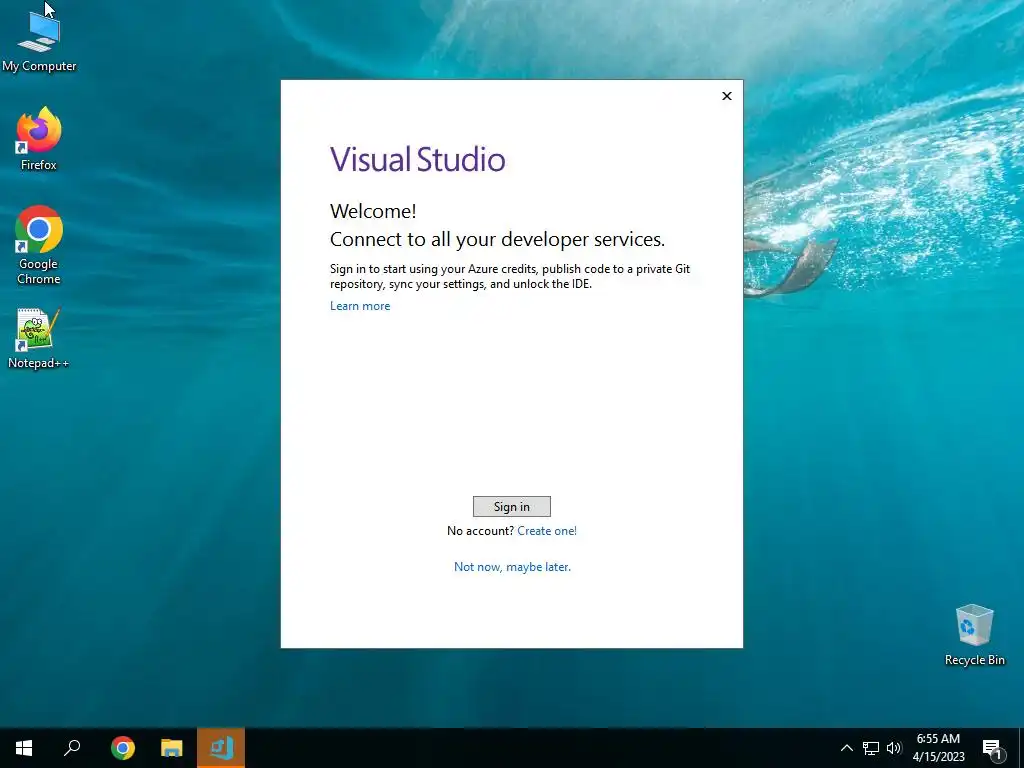Image resolution: width=1024 pixels, height=768 pixels.
Task: Launch Chrome from the taskbar
Action: coord(122,748)
